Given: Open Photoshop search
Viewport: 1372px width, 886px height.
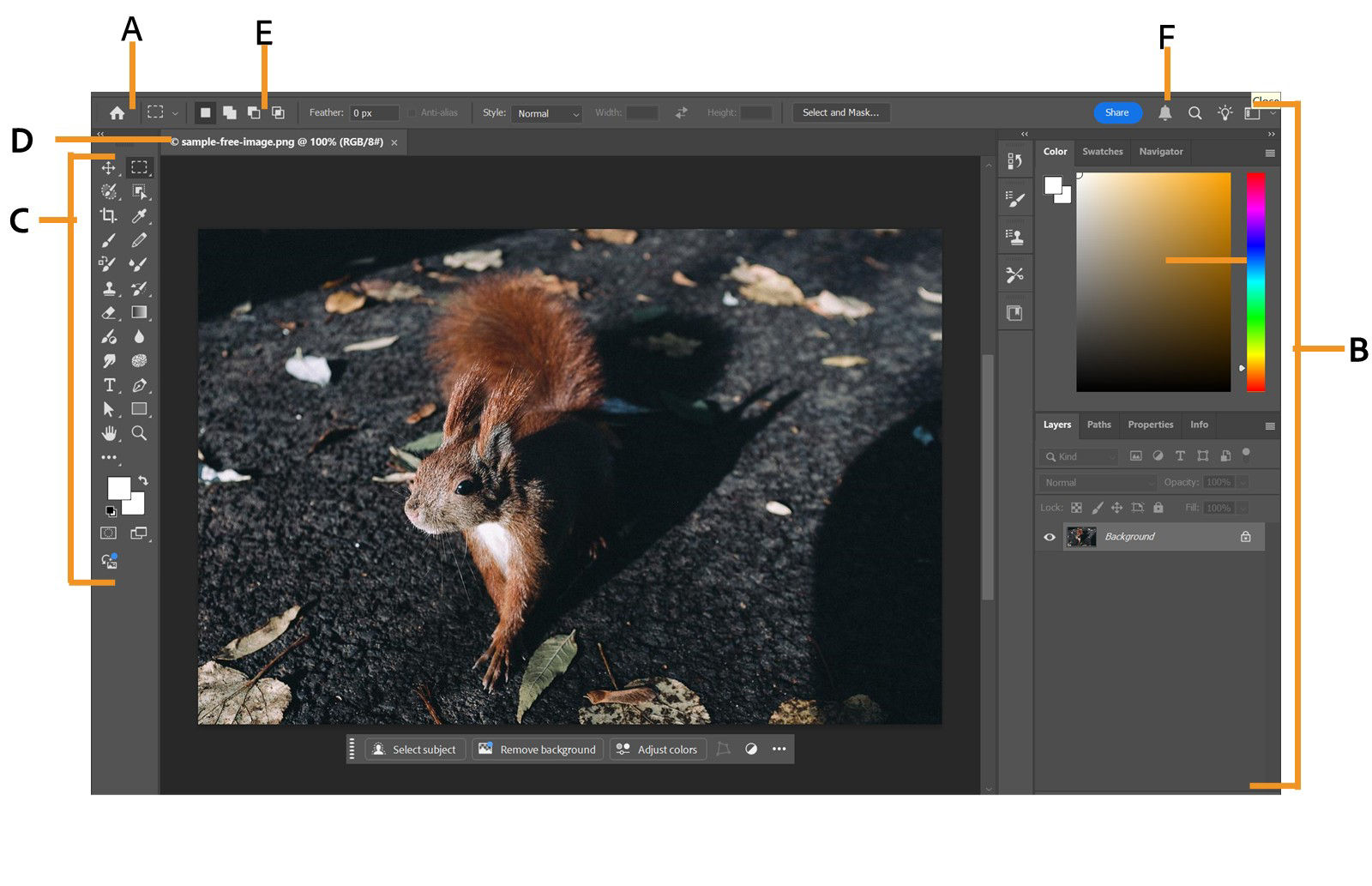Looking at the screenshot, I should (1195, 112).
